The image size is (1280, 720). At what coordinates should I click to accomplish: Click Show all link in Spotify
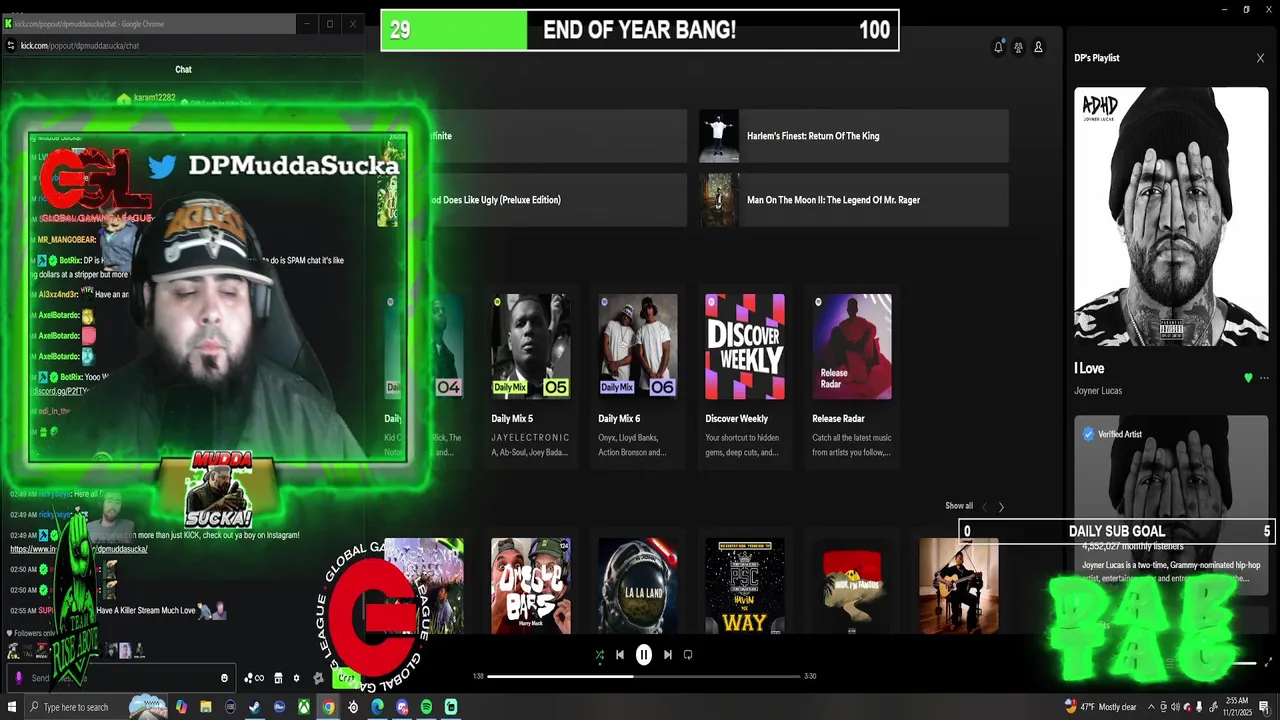pos(959,506)
